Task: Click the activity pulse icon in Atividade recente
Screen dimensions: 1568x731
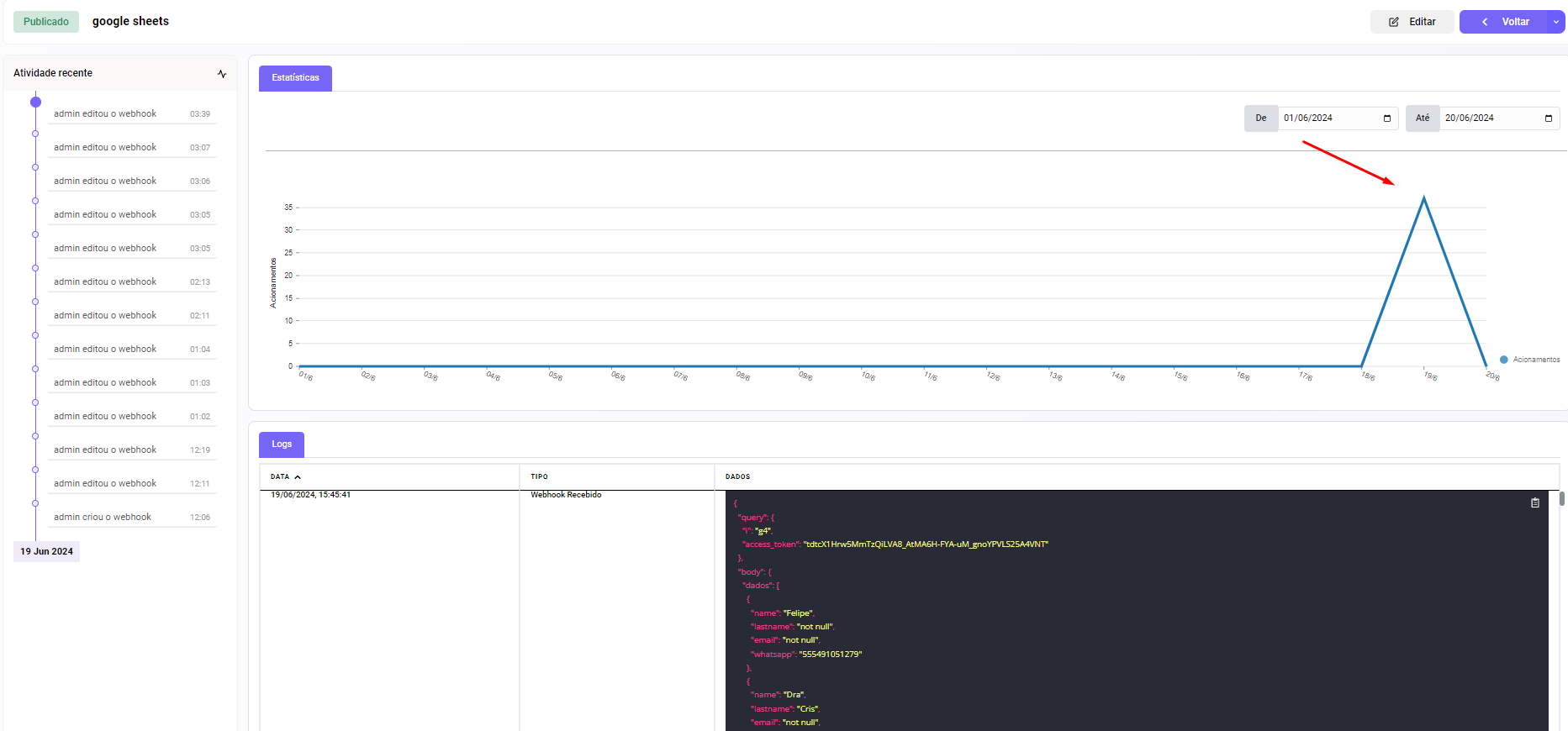Action: pyautogui.click(x=222, y=74)
